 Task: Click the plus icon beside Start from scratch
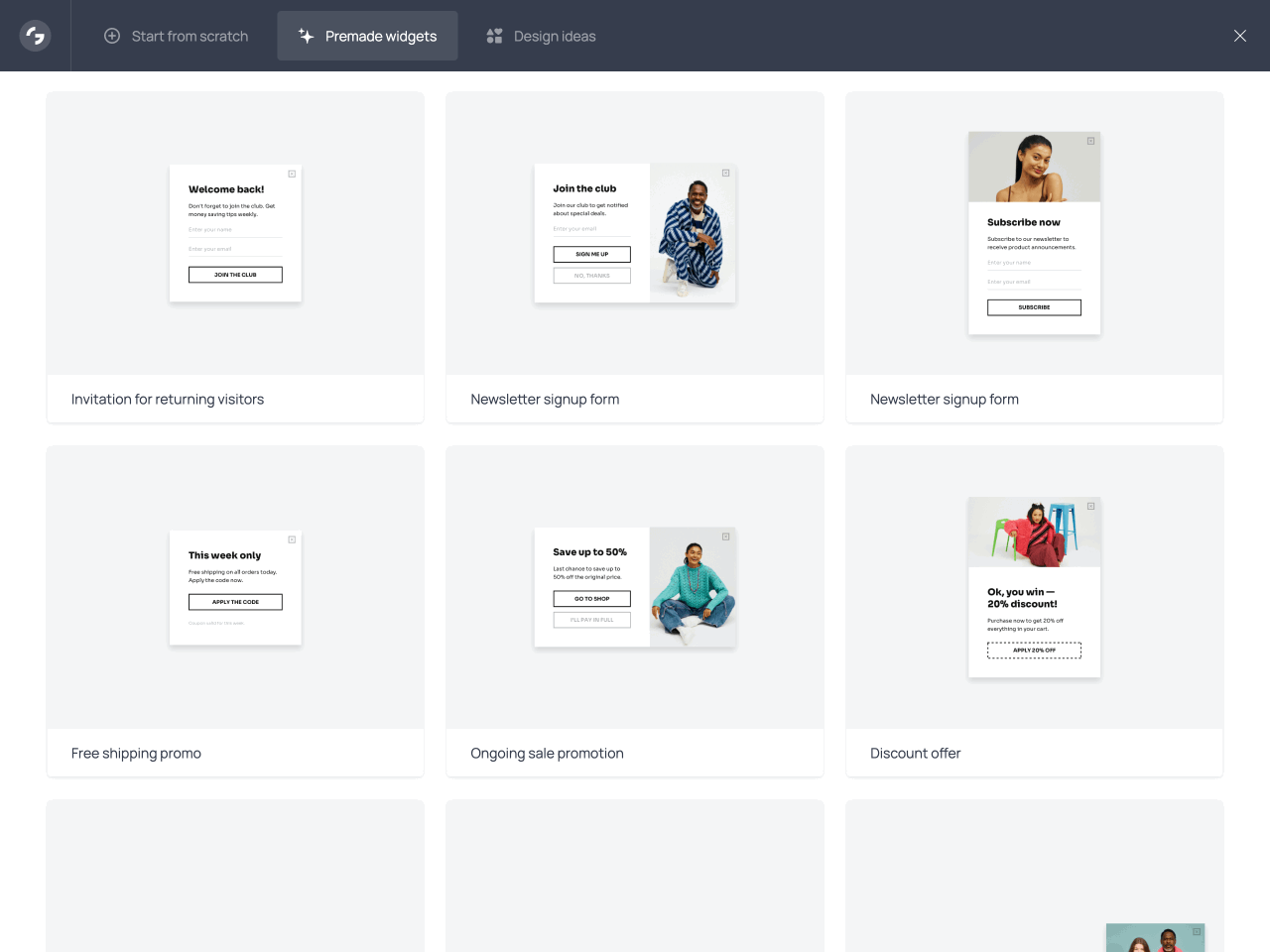point(111,36)
